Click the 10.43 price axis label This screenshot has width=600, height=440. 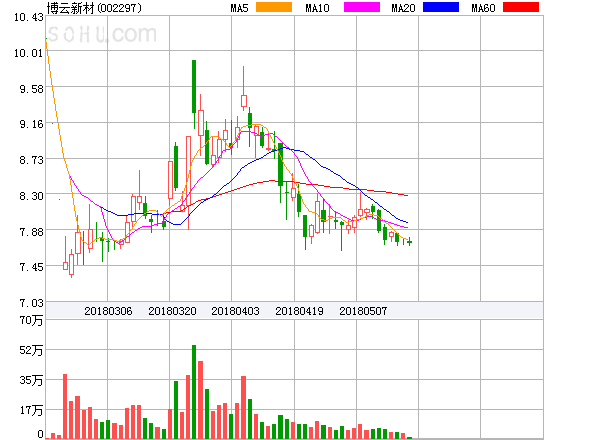tap(29, 17)
